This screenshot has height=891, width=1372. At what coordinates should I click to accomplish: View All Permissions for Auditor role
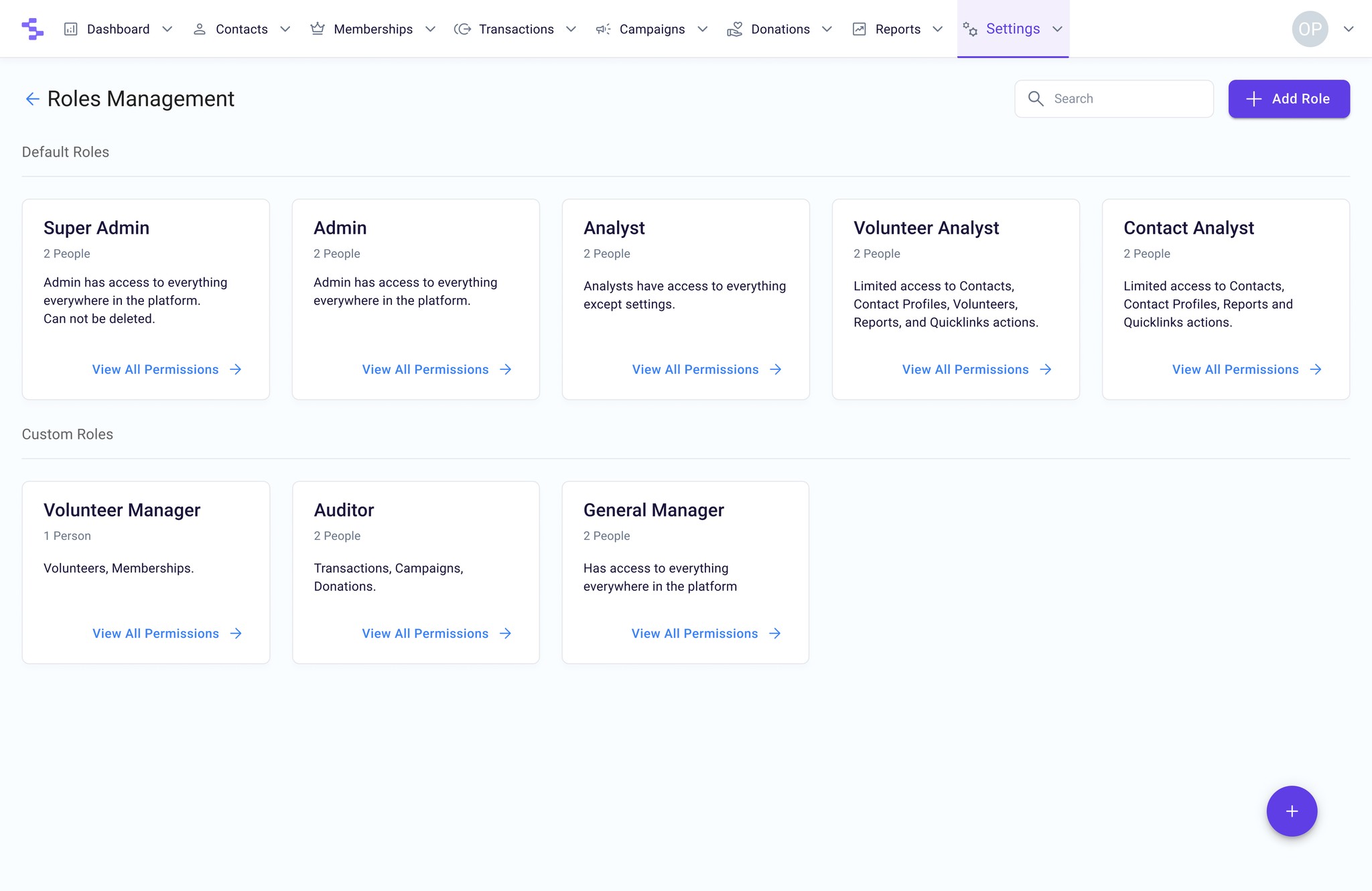[x=437, y=634]
